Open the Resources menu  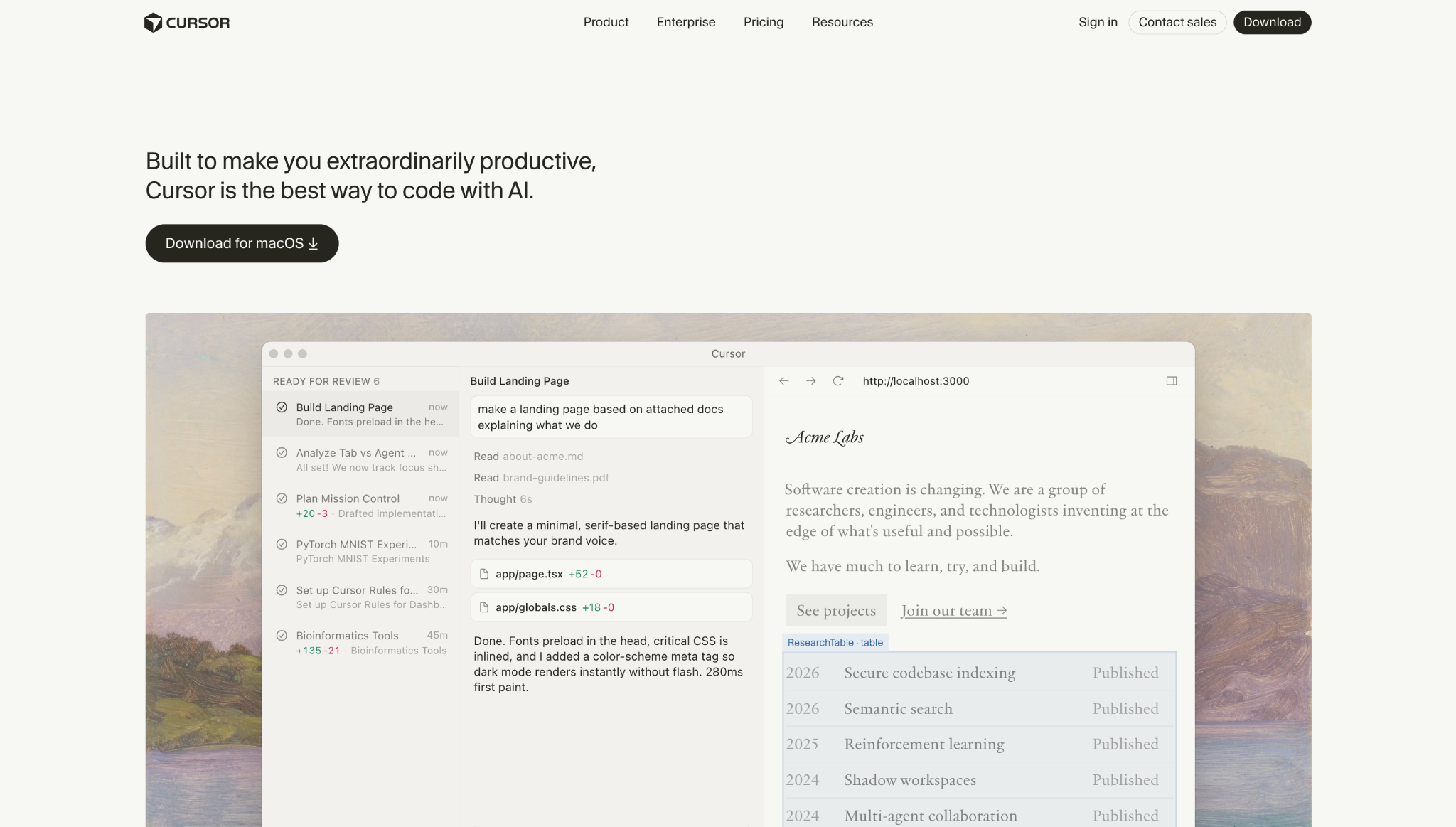[x=842, y=22]
